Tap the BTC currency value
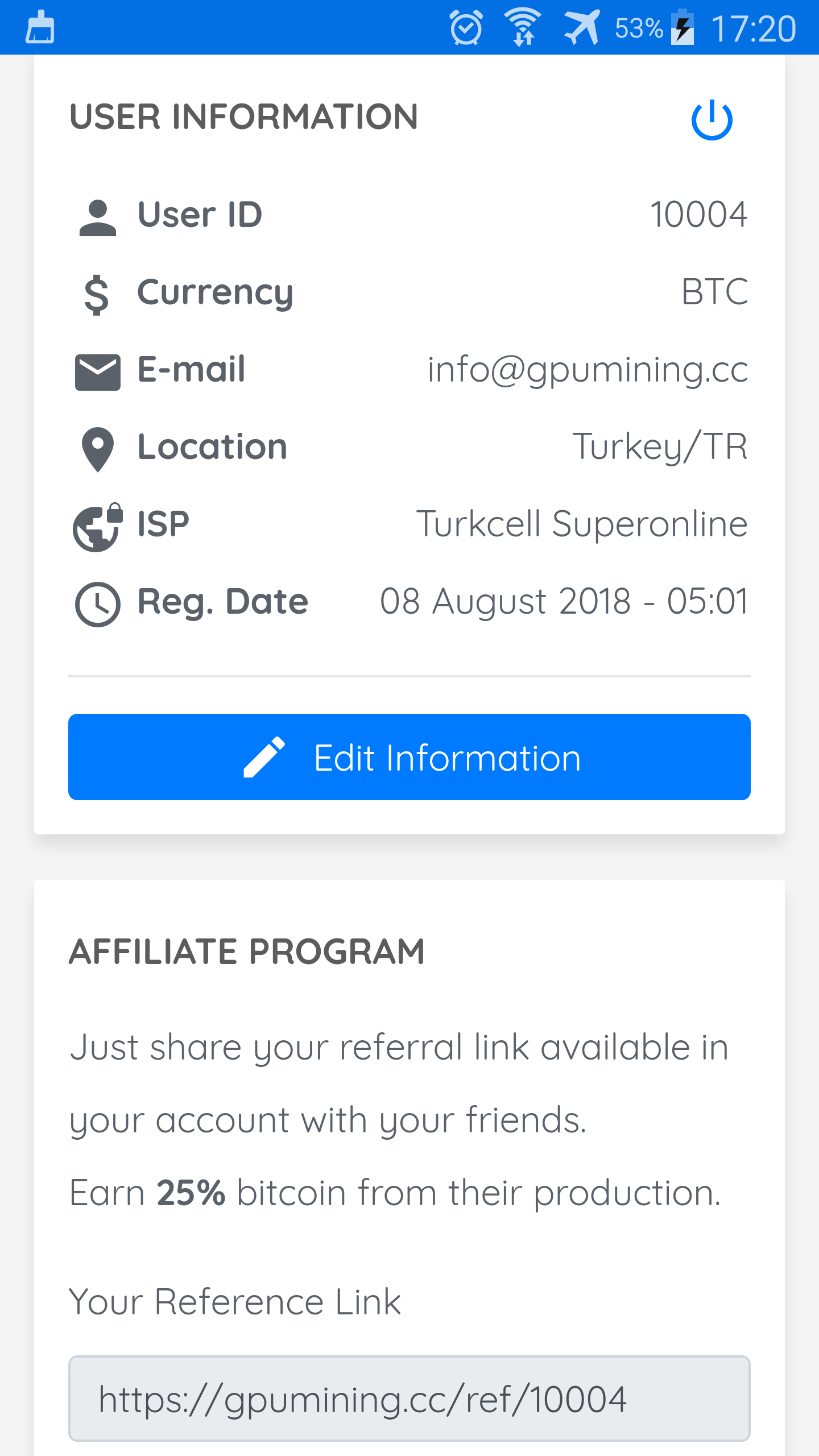 [714, 292]
